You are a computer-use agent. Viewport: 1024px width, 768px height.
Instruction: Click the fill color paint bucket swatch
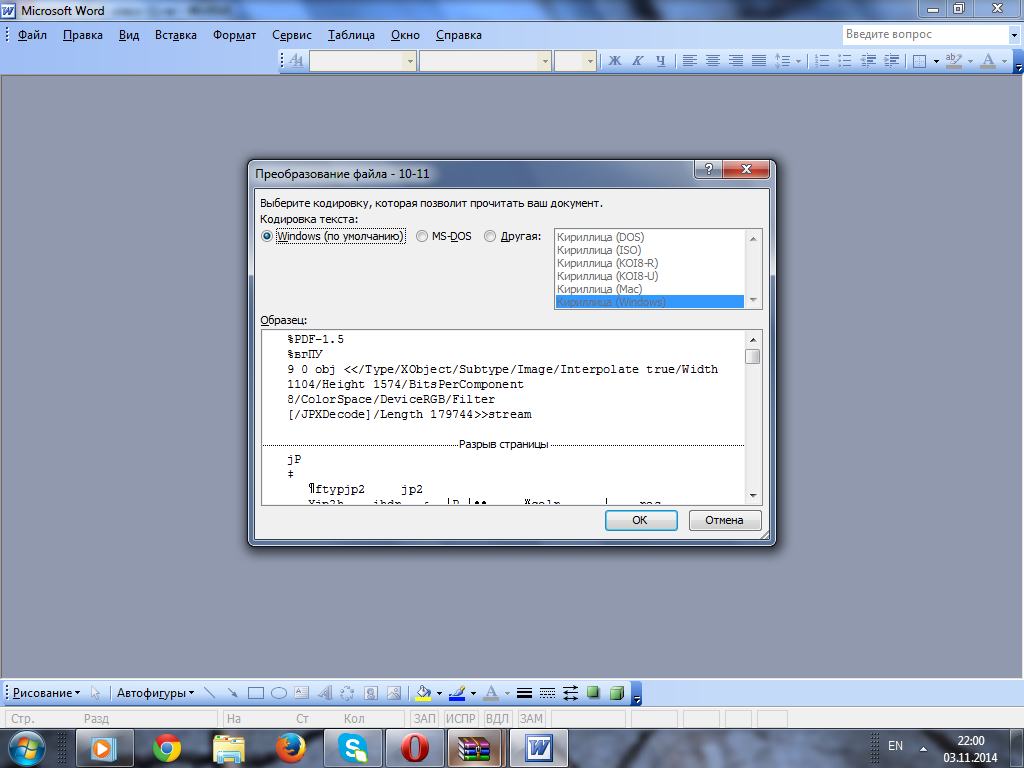coord(423,692)
